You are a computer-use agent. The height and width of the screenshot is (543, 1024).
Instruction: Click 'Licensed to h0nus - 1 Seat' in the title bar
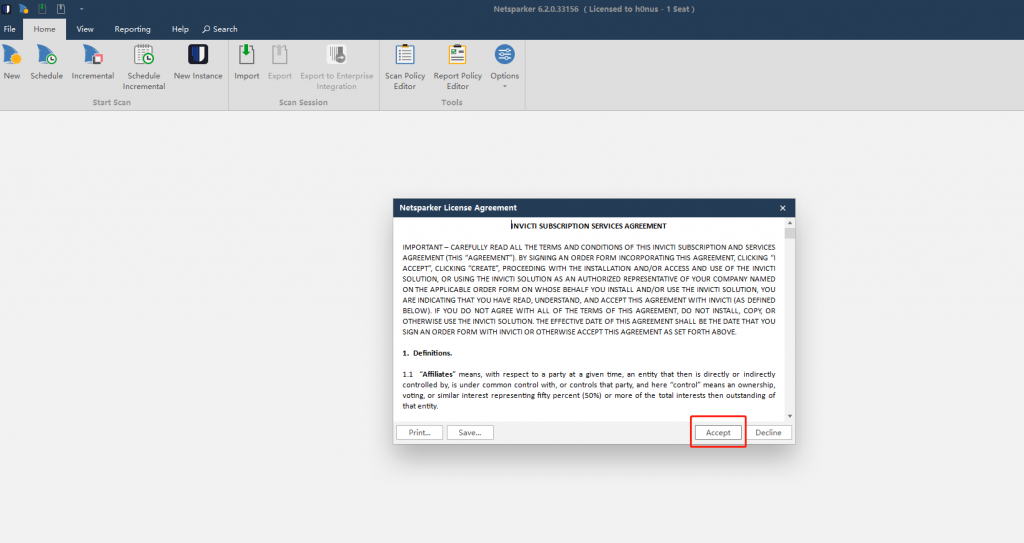click(x=639, y=9)
